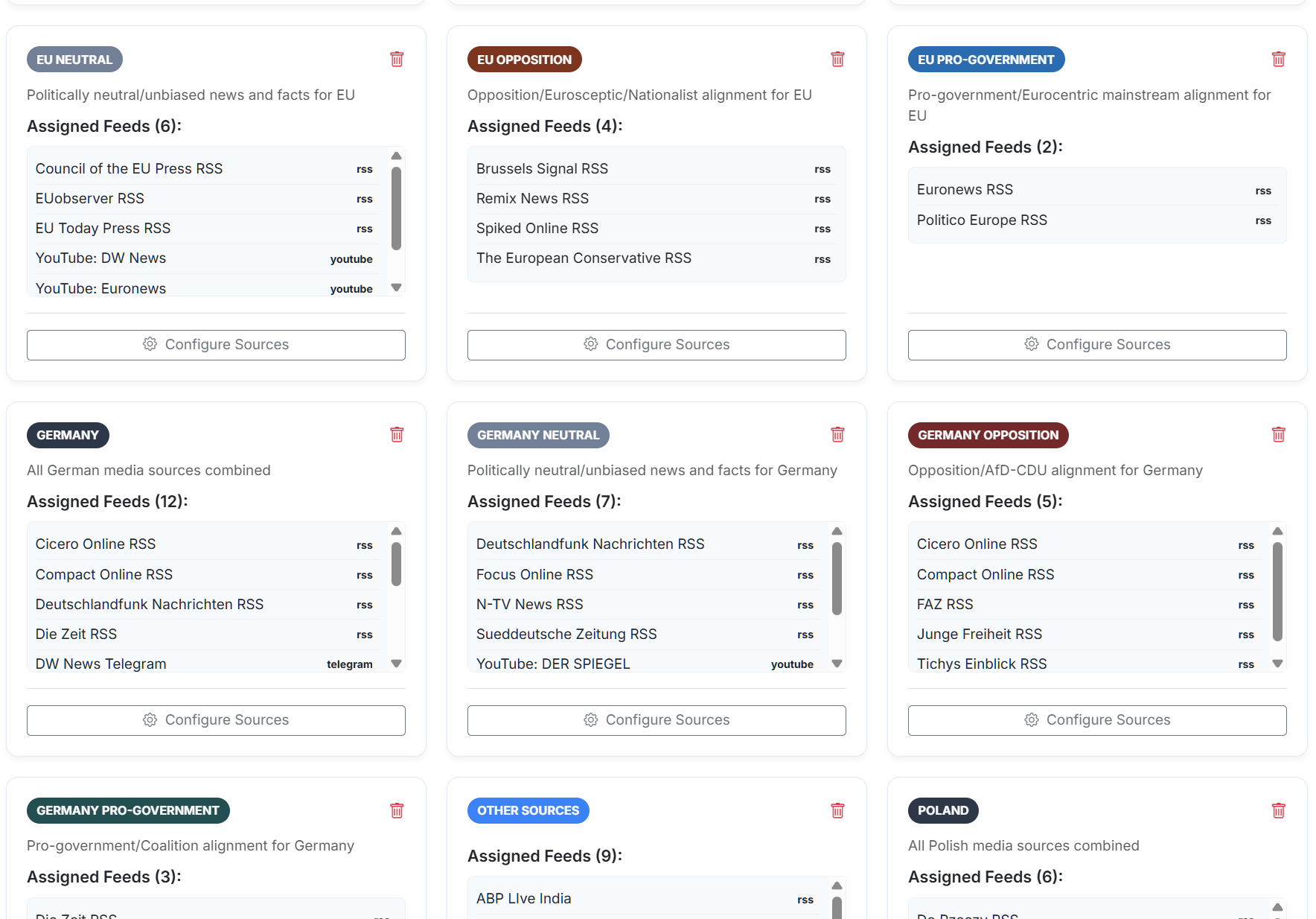This screenshot has width=1316, height=919.
Task: Click Configure Sources in Germany Neutral card
Action: tap(657, 720)
